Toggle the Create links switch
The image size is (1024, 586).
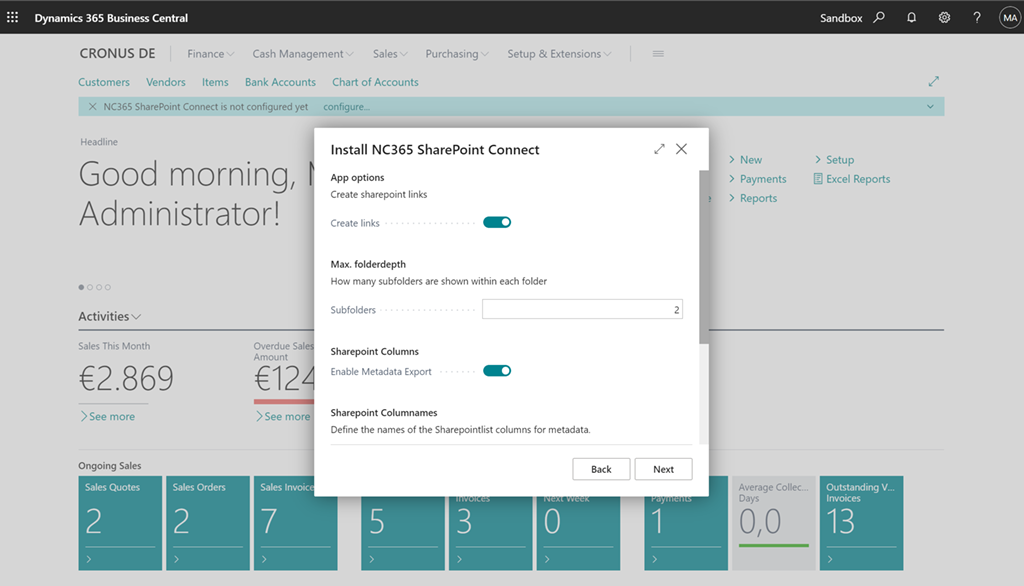(x=497, y=222)
